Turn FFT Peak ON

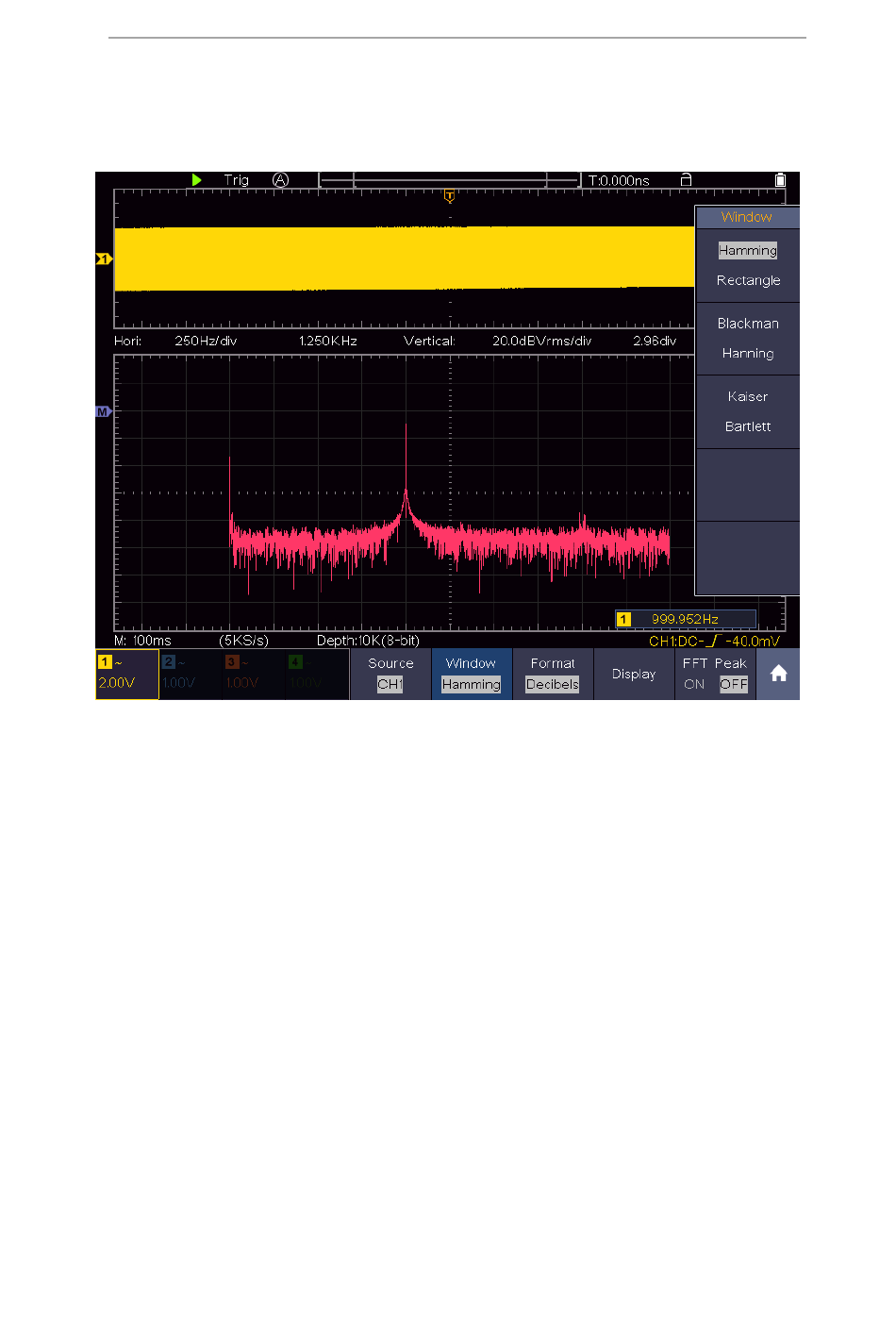pos(695,684)
